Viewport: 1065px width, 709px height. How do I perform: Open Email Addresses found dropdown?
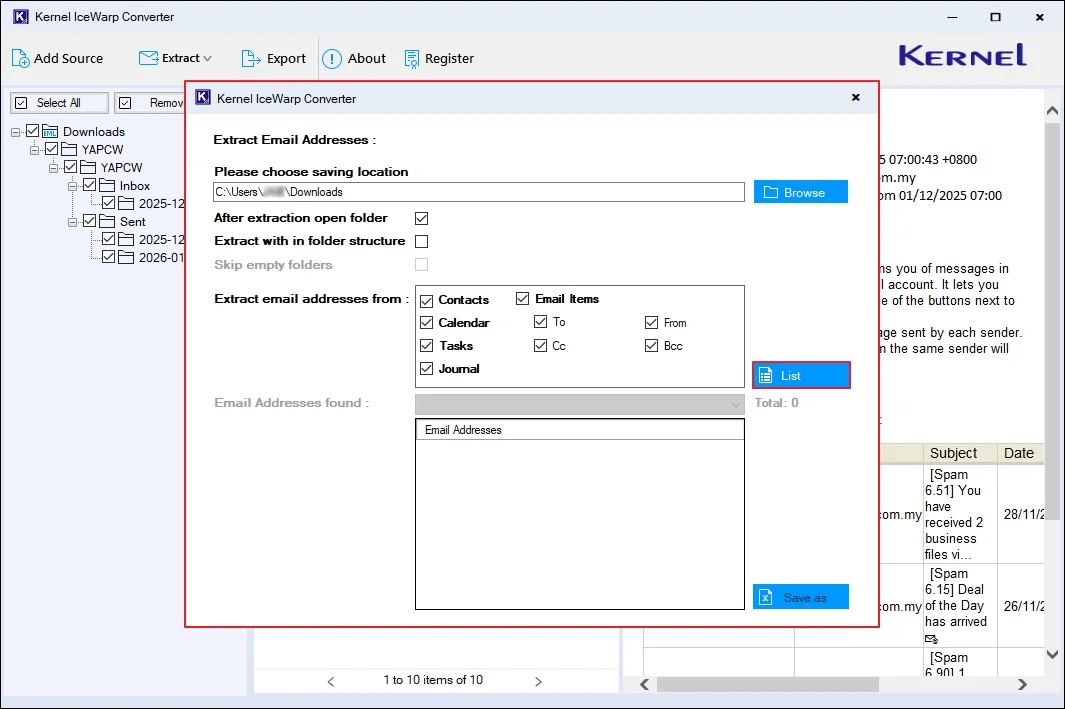pyautogui.click(x=580, y=404)
